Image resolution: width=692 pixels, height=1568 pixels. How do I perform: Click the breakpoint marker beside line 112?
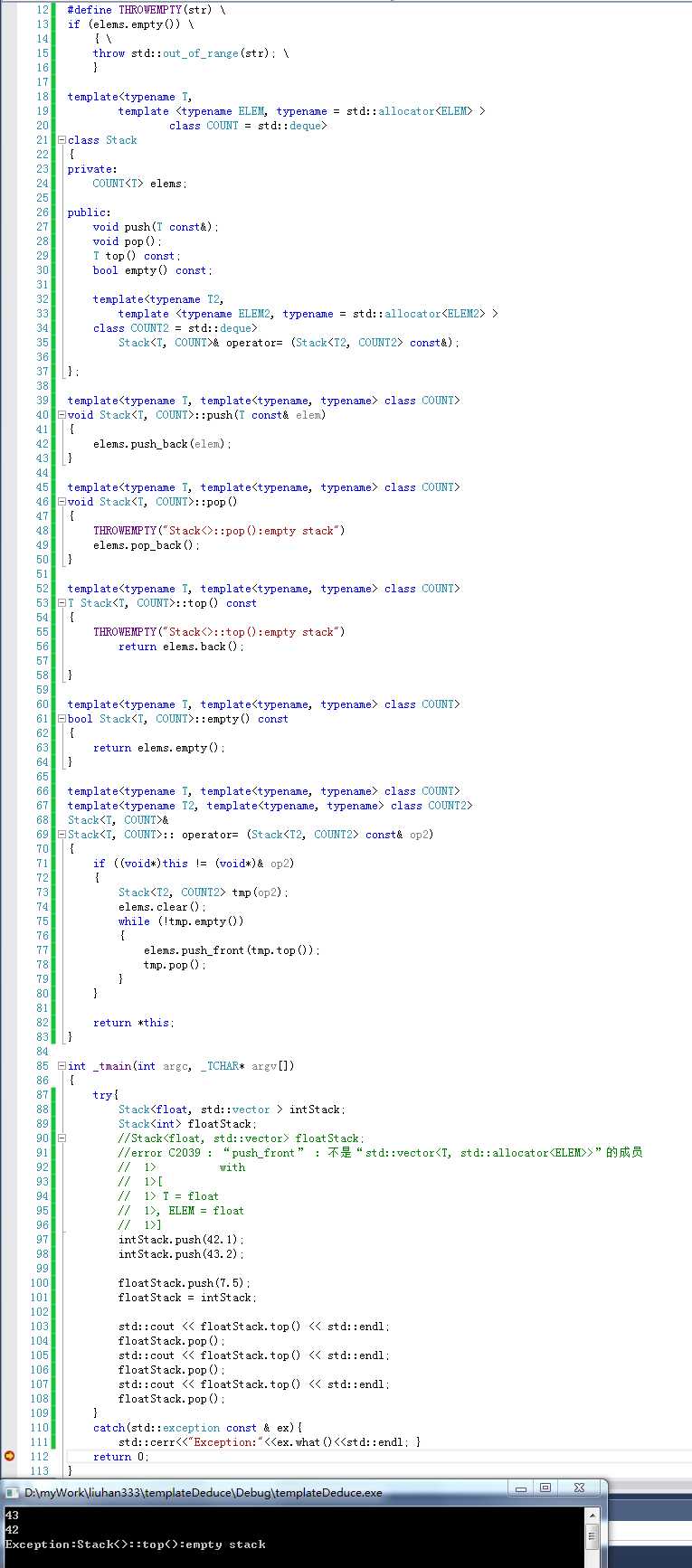10,1456
